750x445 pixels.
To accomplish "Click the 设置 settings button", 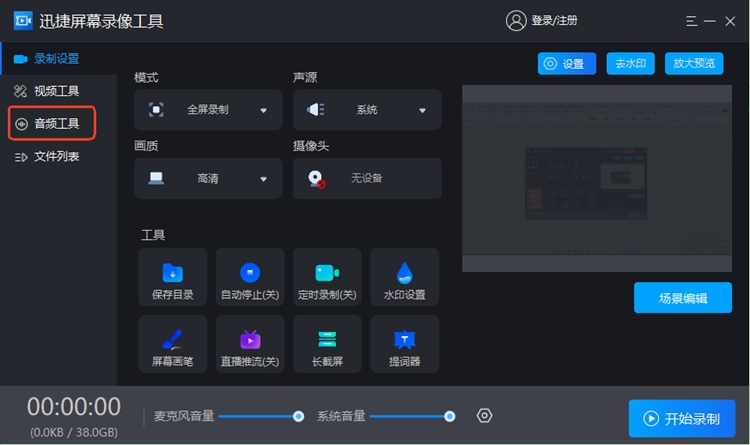I will coord(567,64).
